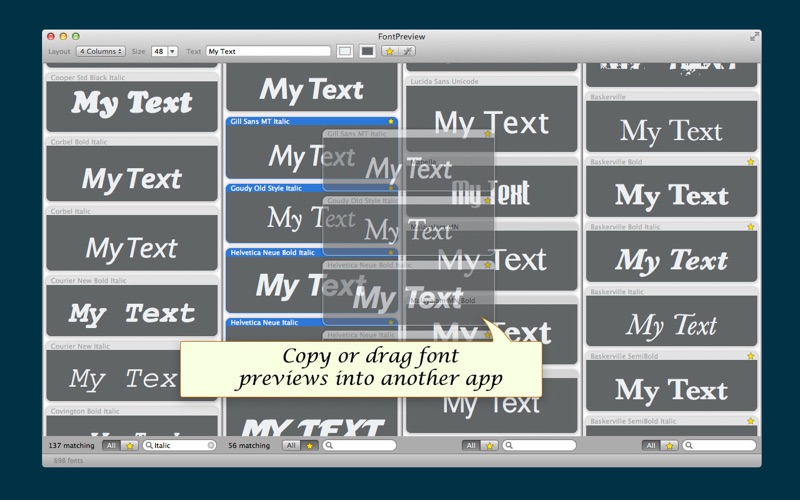
Task: Enter full screen with the top-right arrows icon
Action: (754, 36)
